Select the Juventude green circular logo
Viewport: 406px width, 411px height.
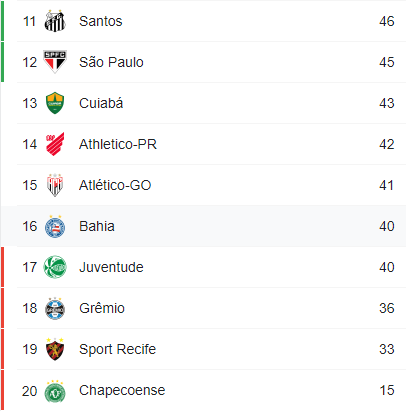pyautogui.click(x=55, y=267)
